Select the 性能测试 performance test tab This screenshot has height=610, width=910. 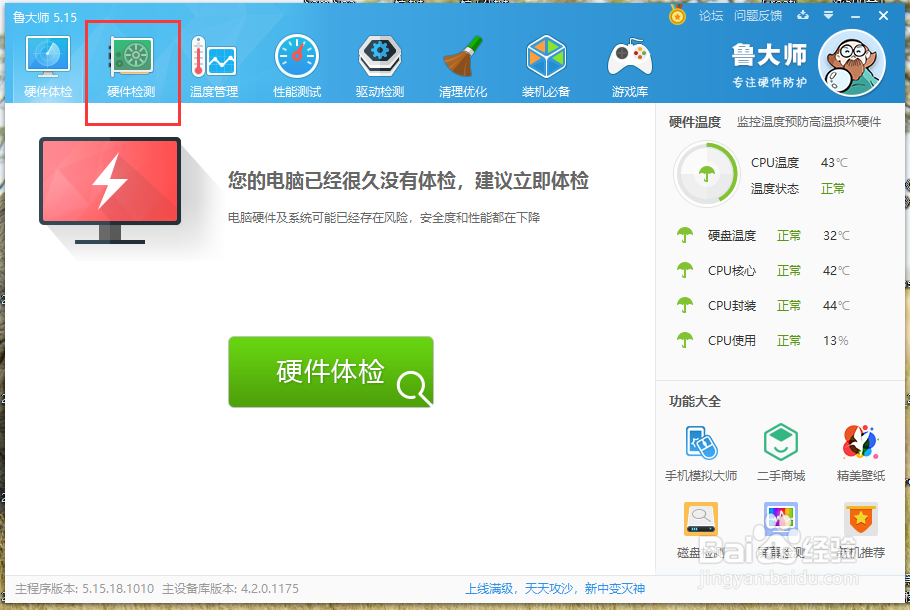[x=297, y=67]
